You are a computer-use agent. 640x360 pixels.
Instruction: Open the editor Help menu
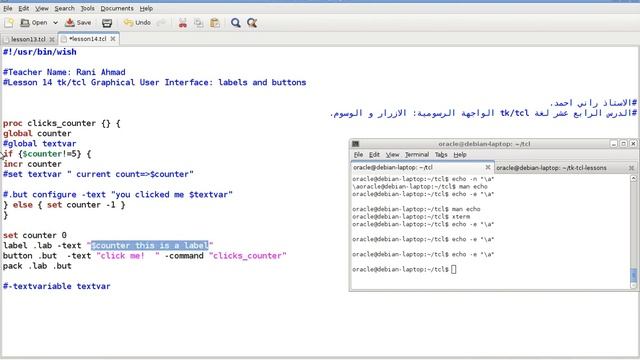point(146,8)
